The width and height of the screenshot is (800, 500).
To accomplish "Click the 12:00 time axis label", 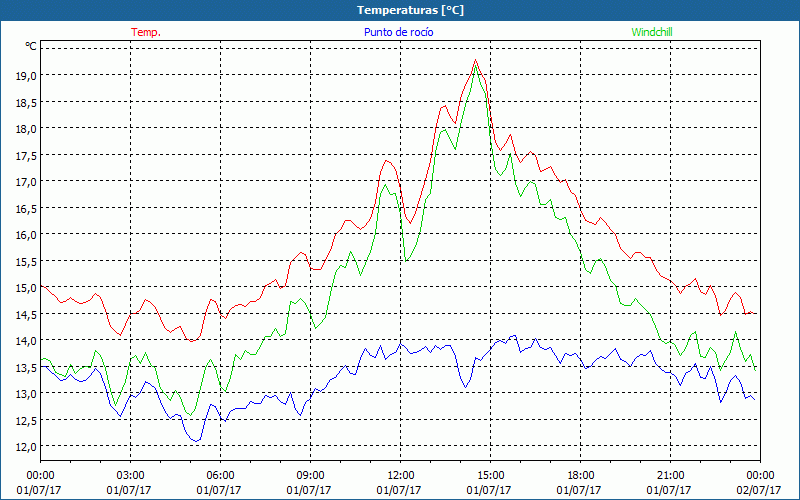I will (x=401, y=475).
